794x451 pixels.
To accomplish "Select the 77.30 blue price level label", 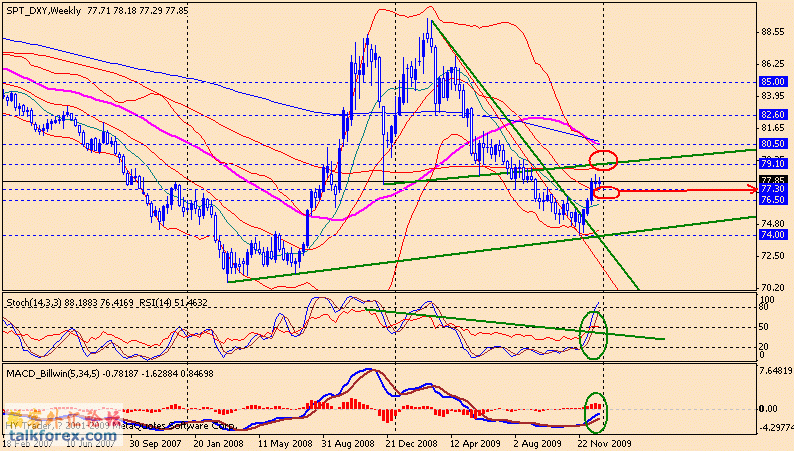I will (x=773, y=189).
